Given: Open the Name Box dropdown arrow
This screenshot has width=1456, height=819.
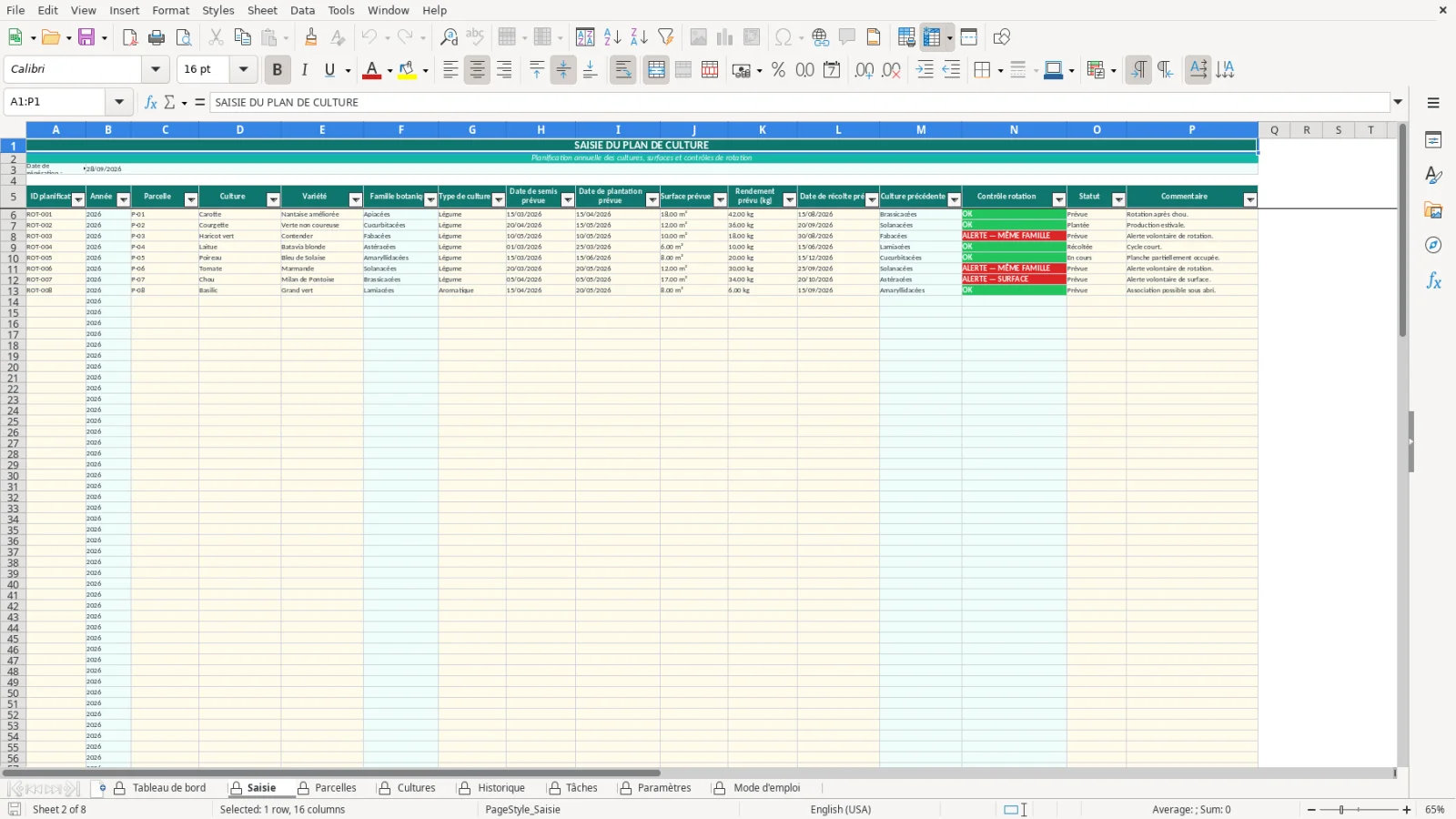Looking at the screenshot, I should coord(119,102).
